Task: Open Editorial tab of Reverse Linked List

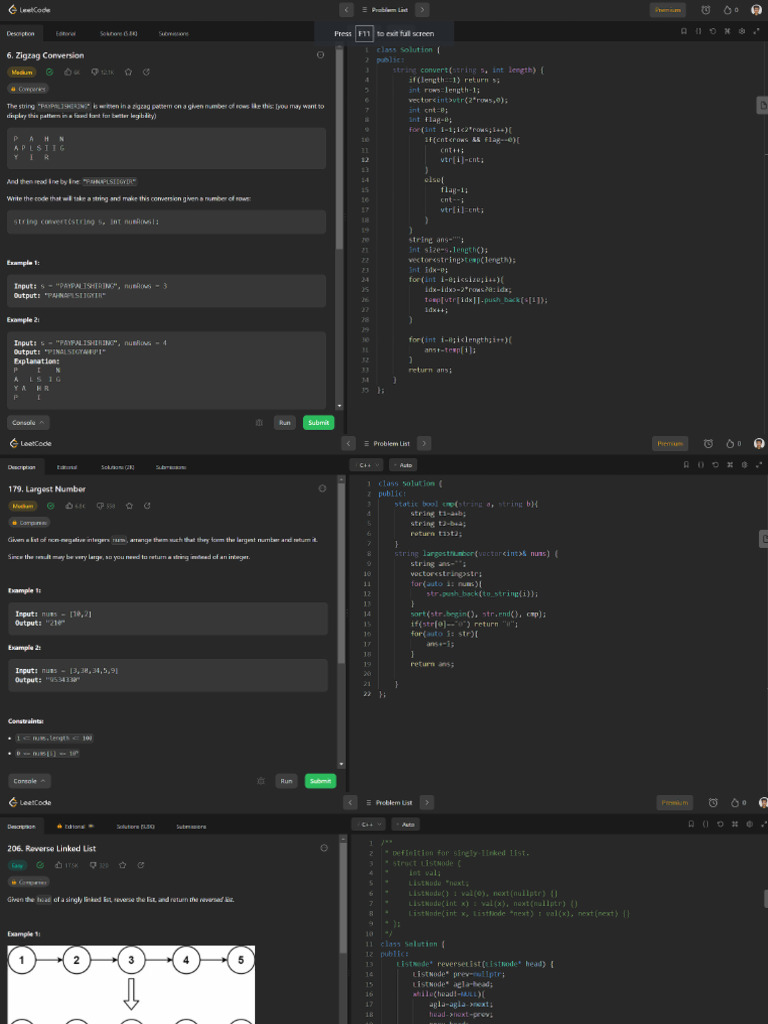Action: (76, 827)
